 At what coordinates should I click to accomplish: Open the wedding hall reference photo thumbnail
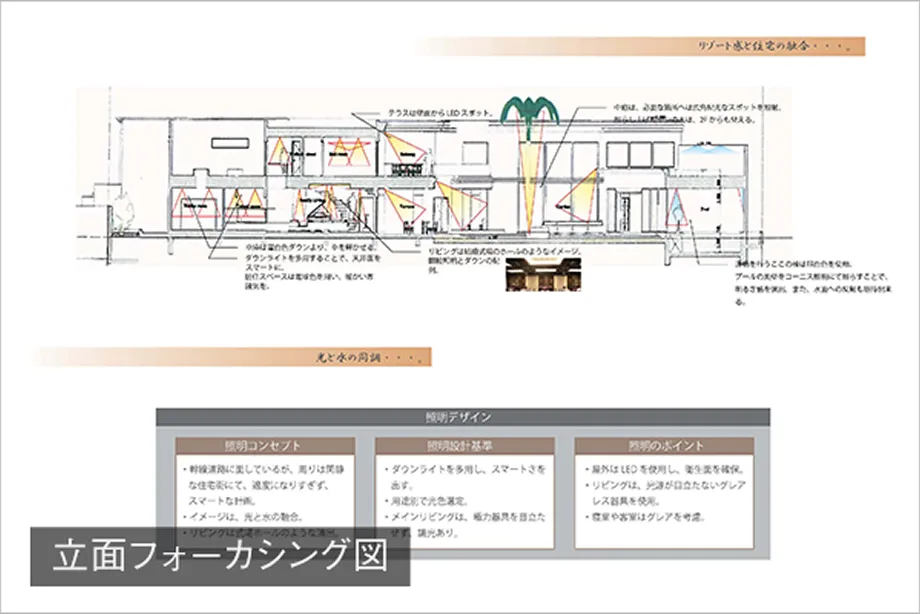[543, 274]
